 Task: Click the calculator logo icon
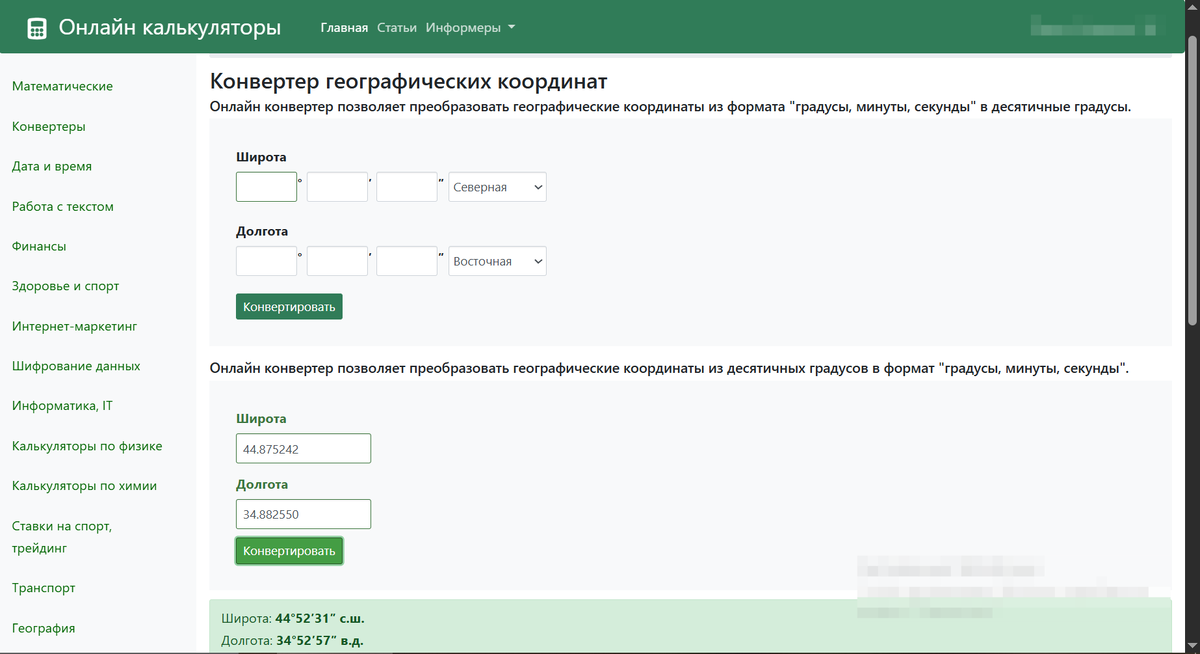[37, 28]
